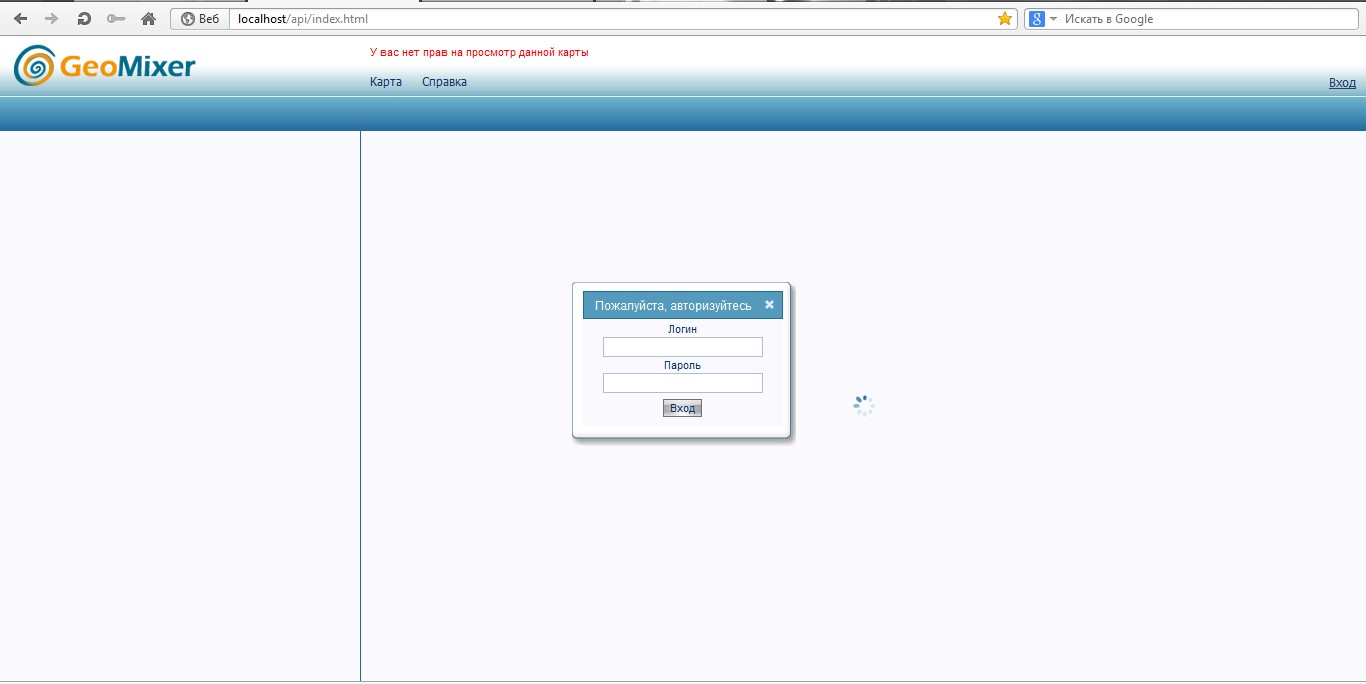Screen dimensions: 1366x684
Task: Open the Карта menu
Action: click(x=386, y=82)
